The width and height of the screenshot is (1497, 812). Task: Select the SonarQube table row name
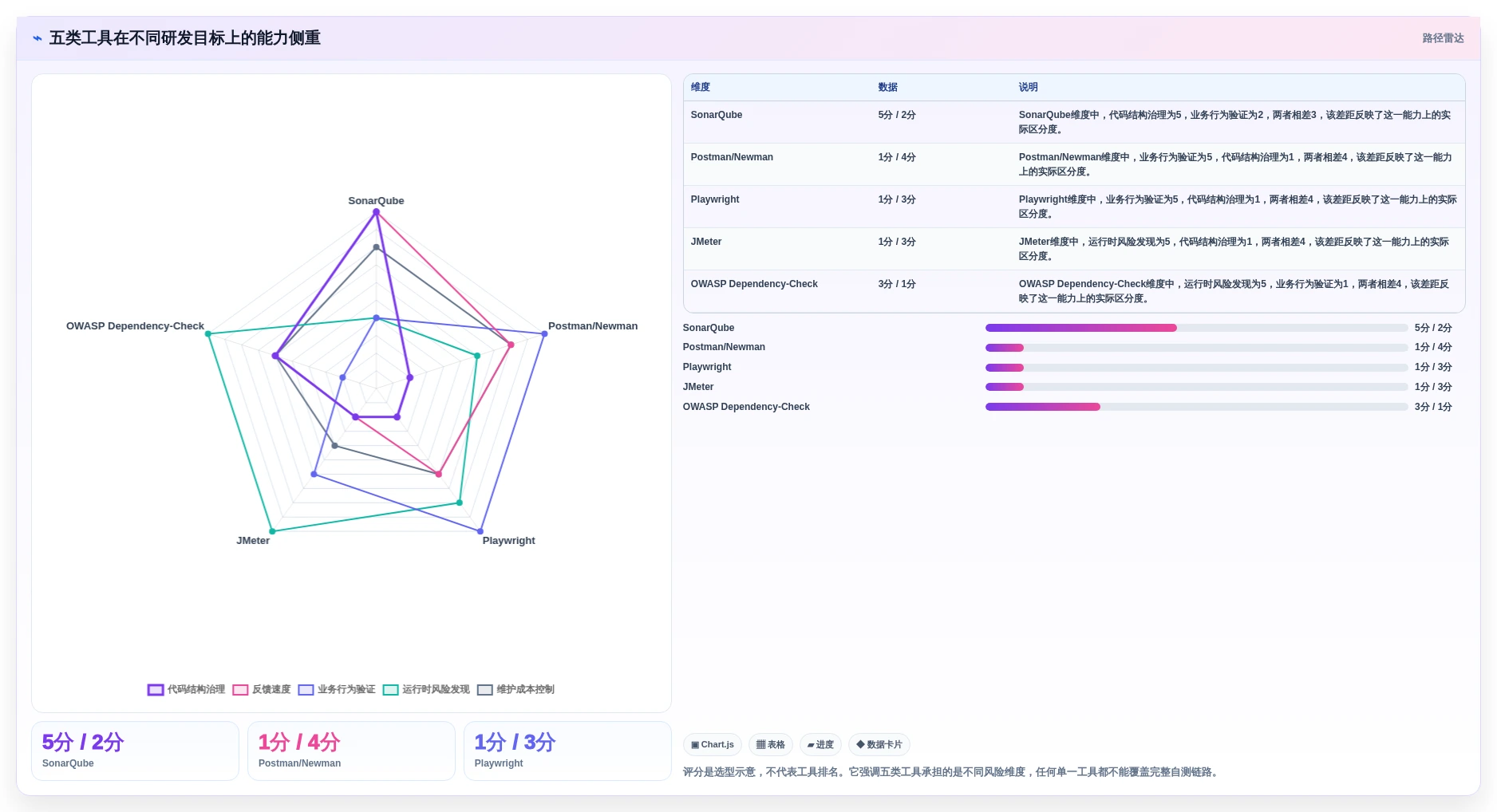point(717,115)
